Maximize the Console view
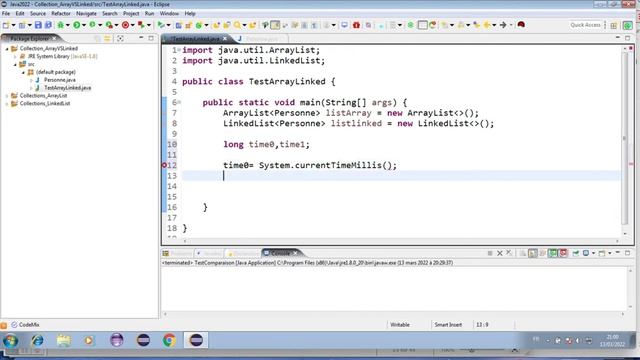This screenshot has height=360, width=640. tap(627, 253)
